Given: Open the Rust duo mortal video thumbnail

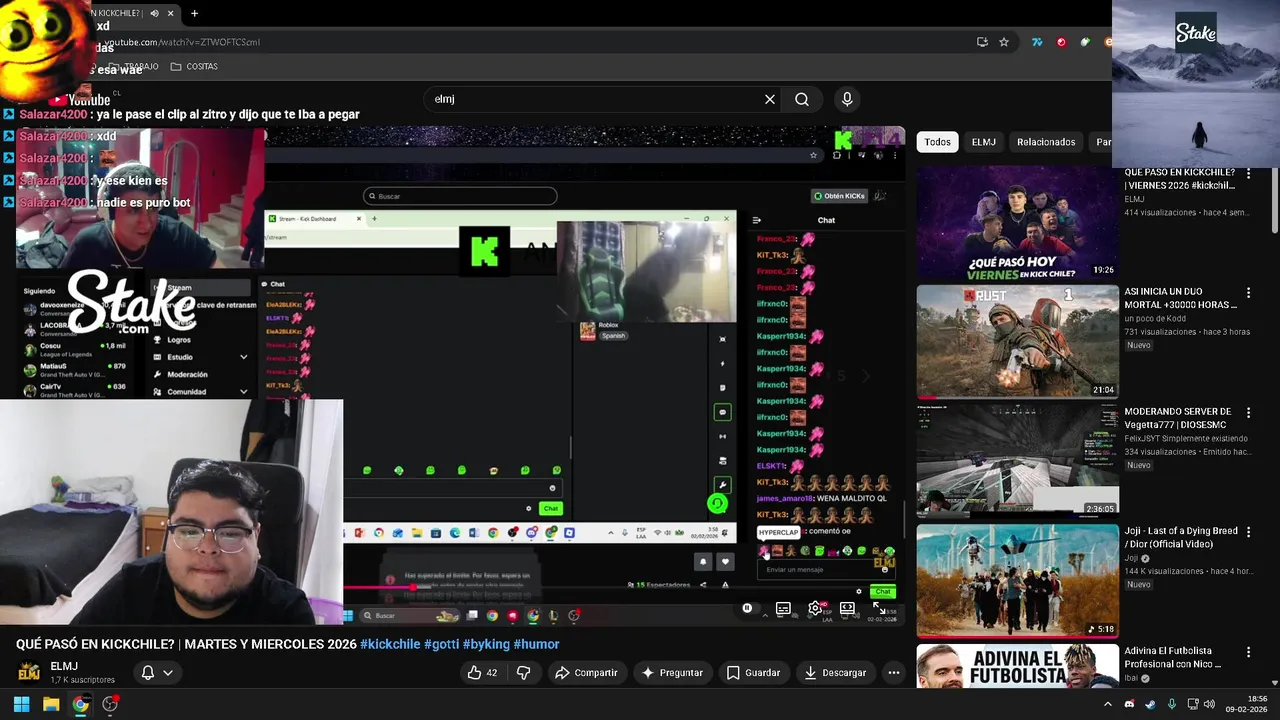Looking at the screenshot, I should click(1017, 342).
